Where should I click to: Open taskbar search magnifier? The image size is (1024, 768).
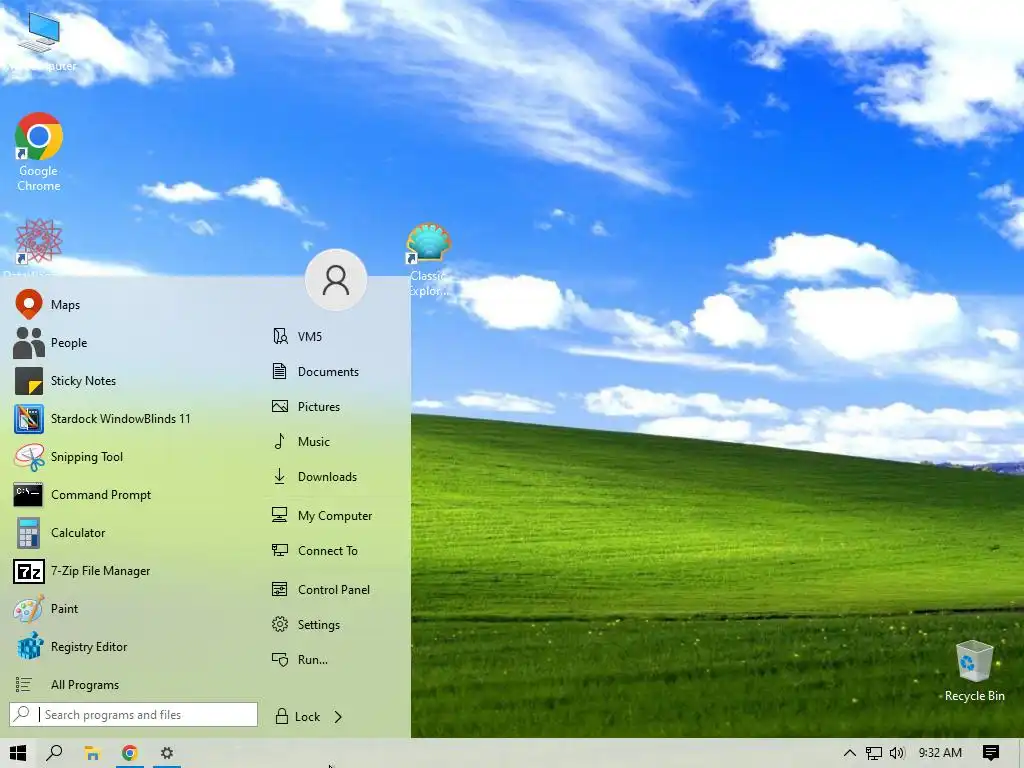tap(54, 753)
